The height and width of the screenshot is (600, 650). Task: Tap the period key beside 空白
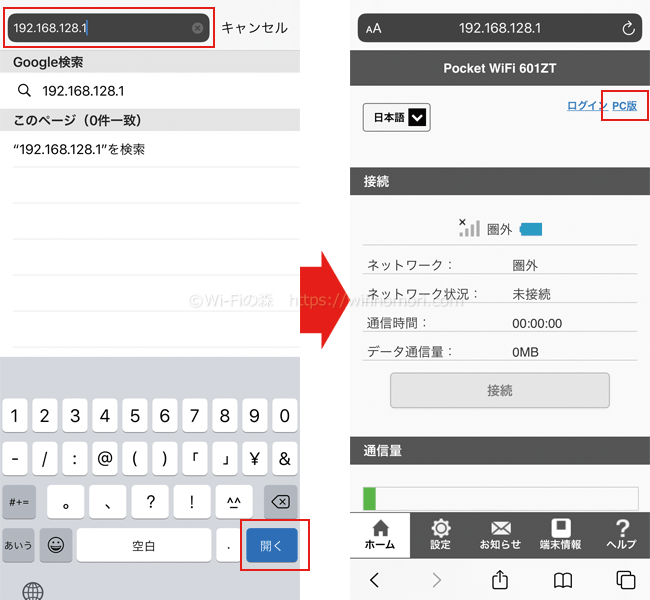(228, 545)
